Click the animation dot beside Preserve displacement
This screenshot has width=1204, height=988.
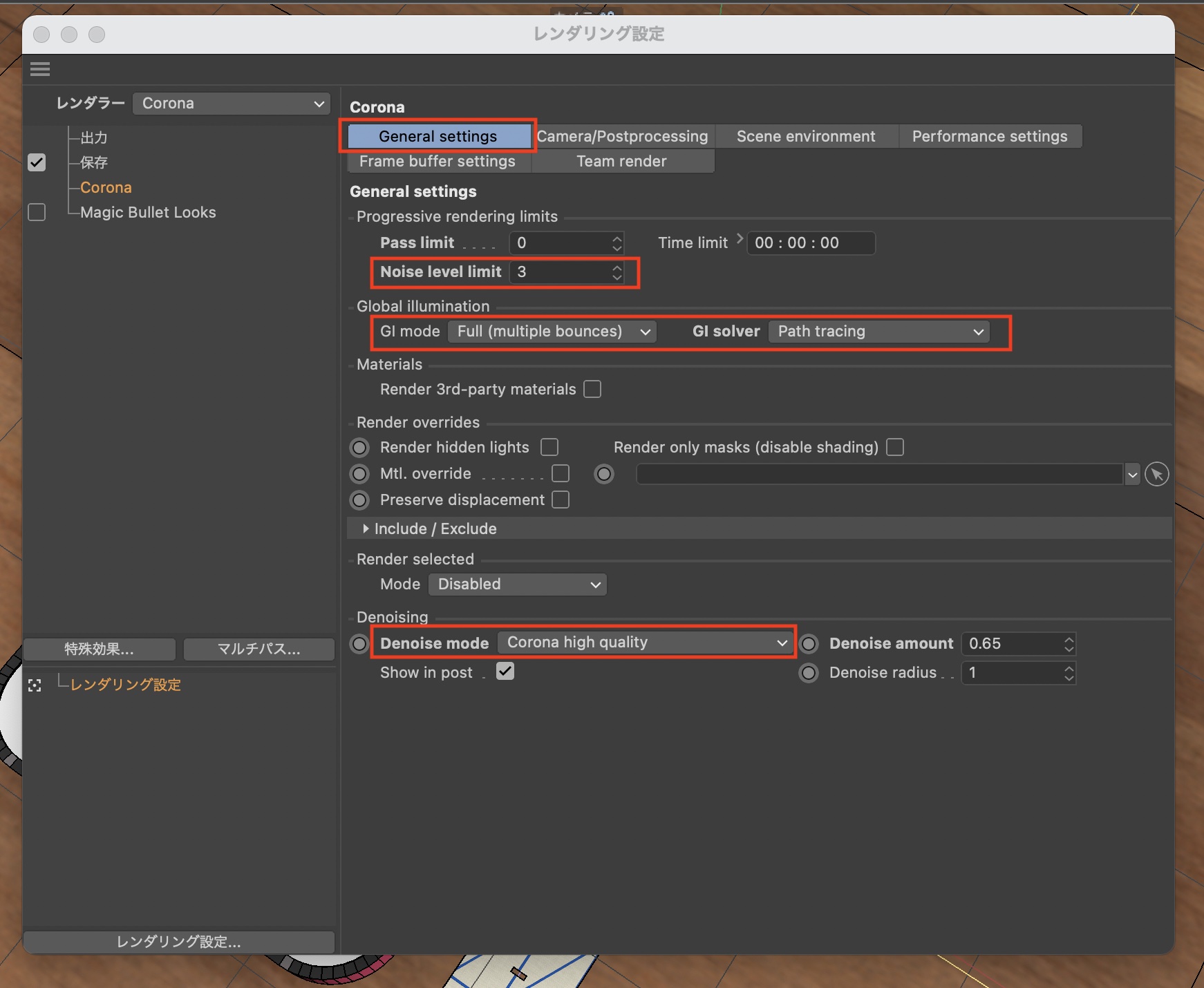tap(359, 500)
